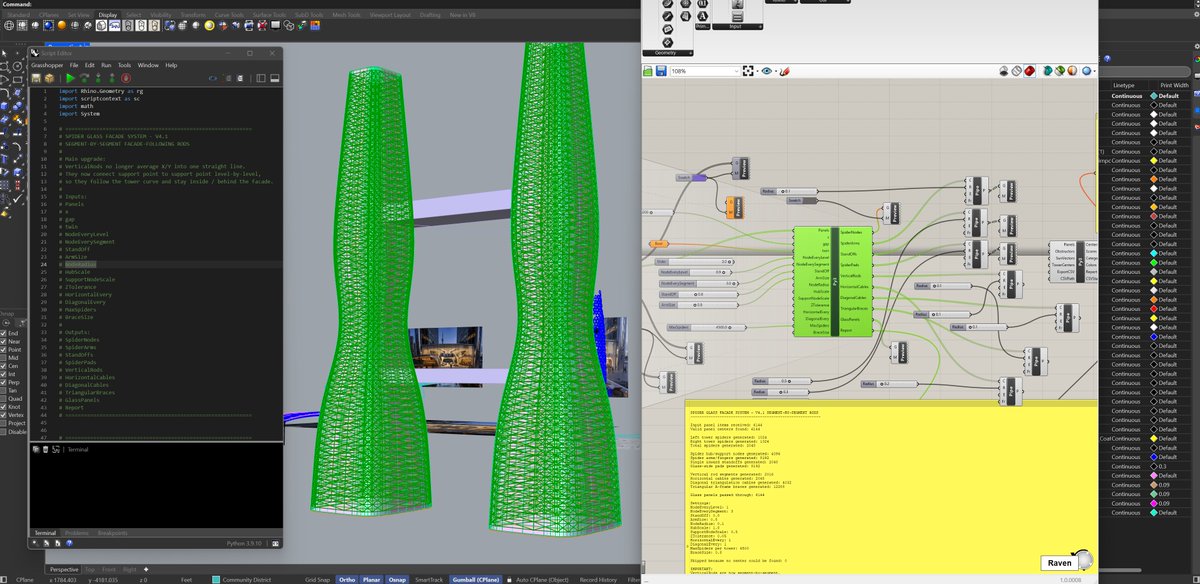This screenshot has width=1200, height=584.
Task: Click Grasshopper canvas save (blue floppy) icon
Action: [x=661, y=71]
